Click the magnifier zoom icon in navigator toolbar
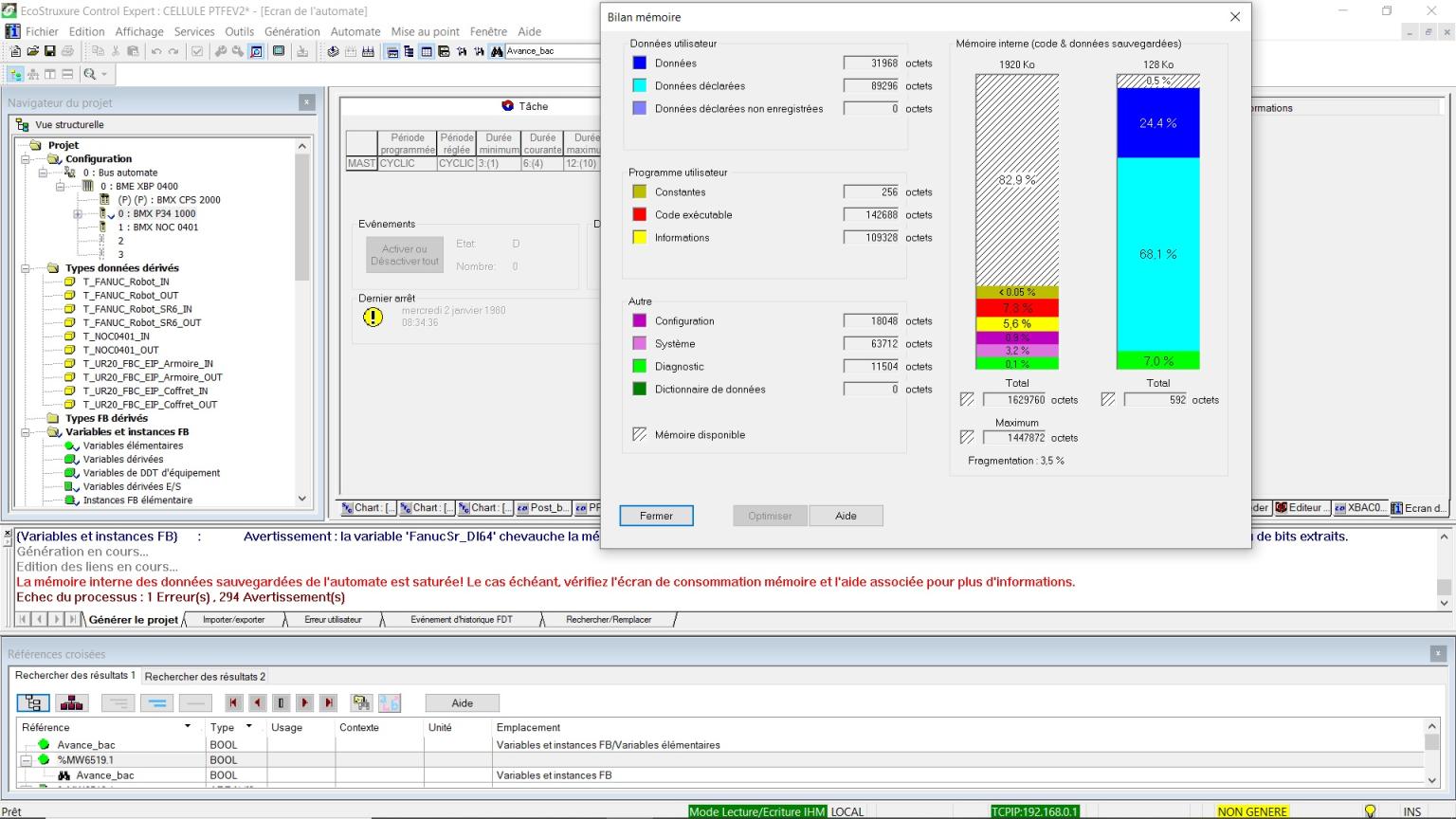Image resolution: width=1456 pixels, height=819 pixels. (x=90, y=74)
